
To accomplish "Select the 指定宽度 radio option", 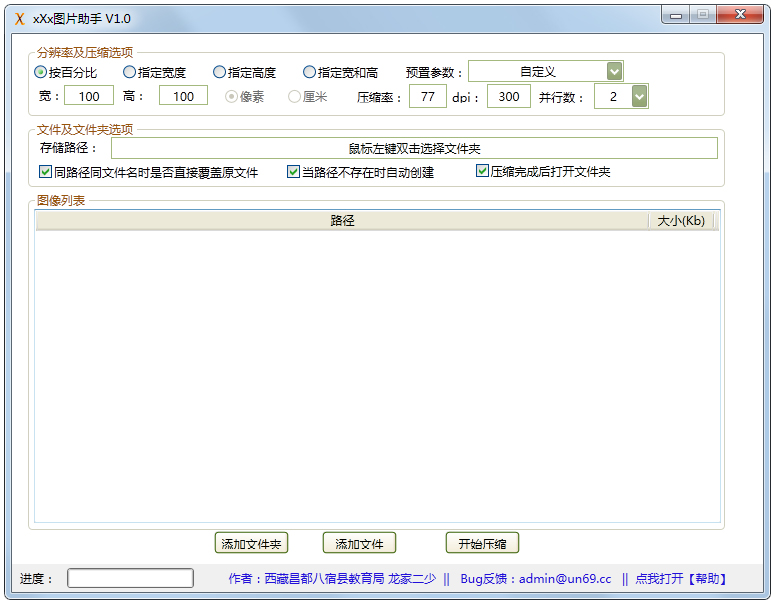I will coord(130,72).
